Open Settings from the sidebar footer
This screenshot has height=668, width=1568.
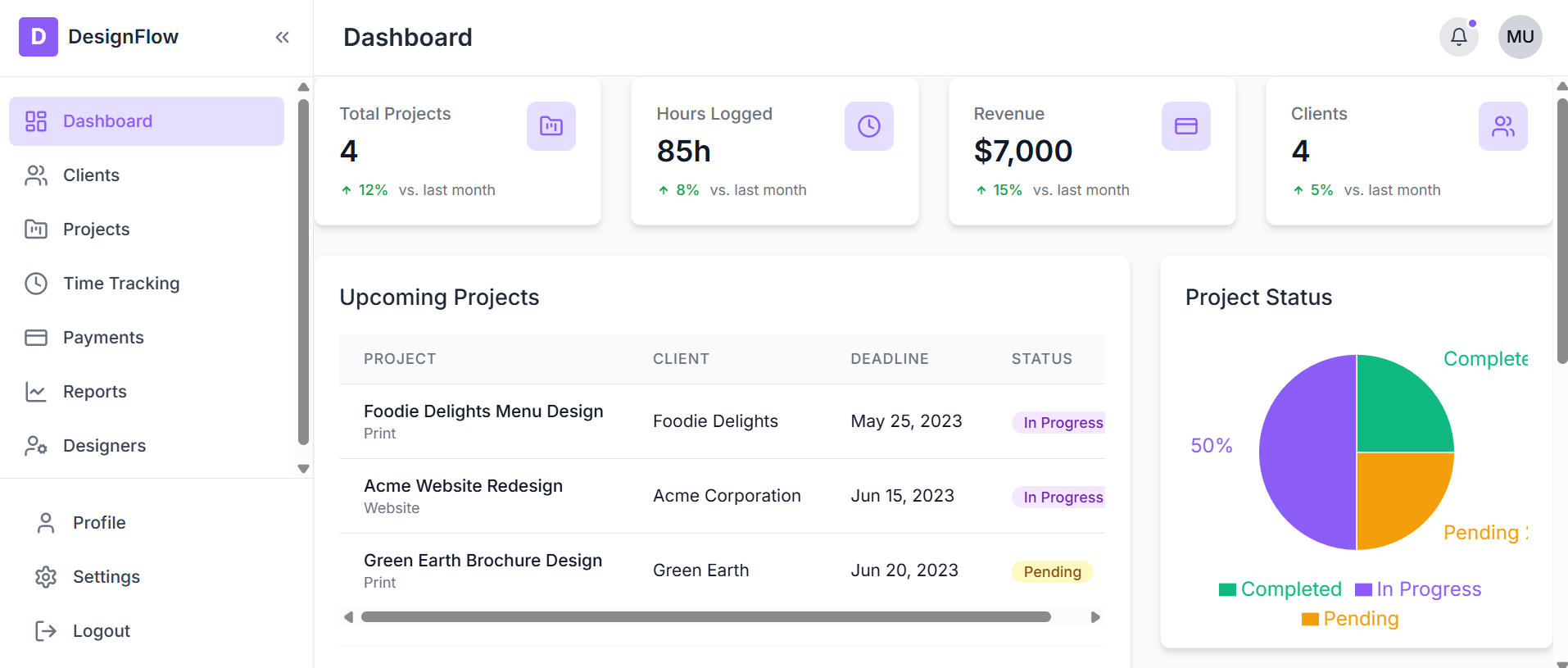tap(156, 577)
